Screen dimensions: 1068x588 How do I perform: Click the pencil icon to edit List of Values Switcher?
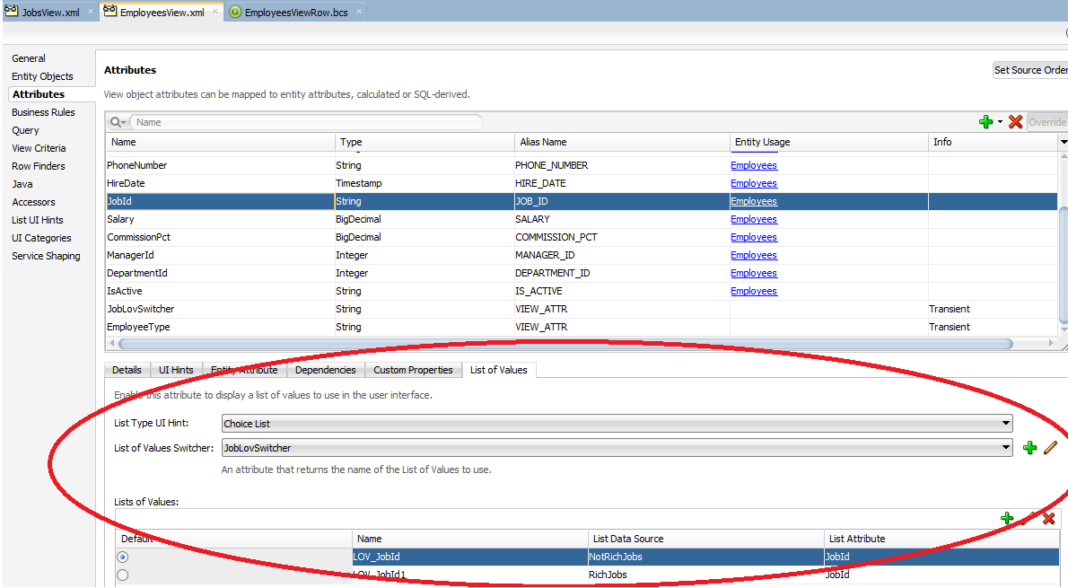pyautogui.click(x=1049, y=447)
